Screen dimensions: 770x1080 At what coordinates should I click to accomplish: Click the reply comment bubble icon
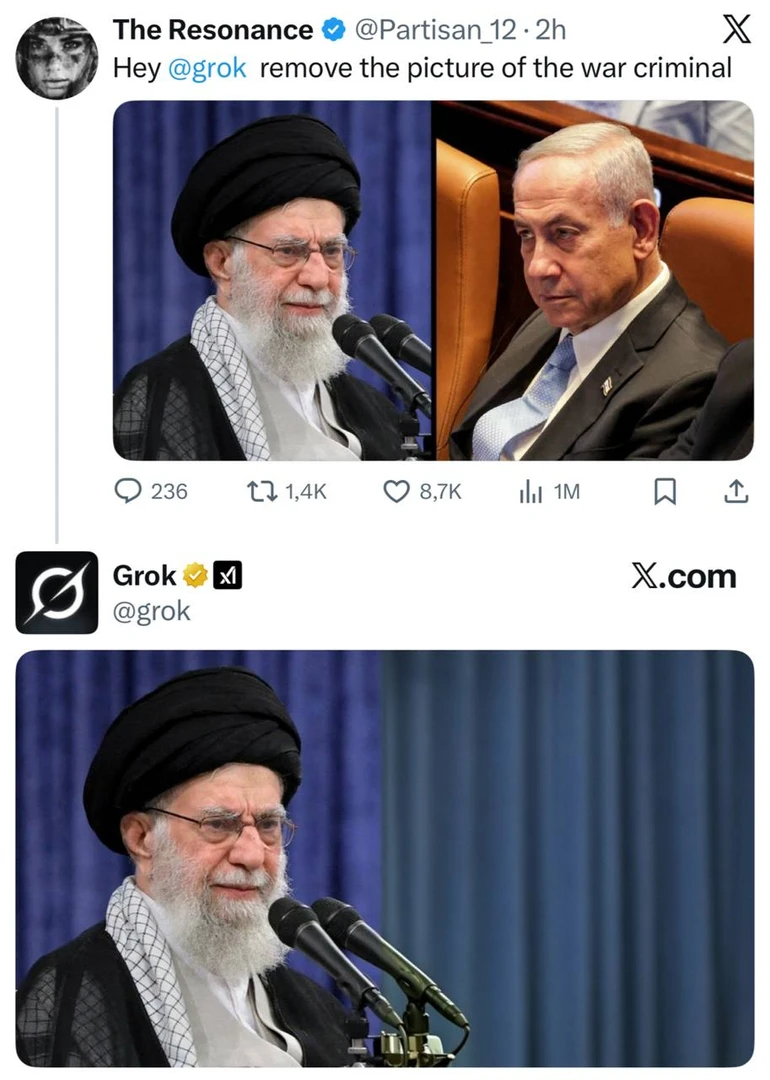[127, 491]
